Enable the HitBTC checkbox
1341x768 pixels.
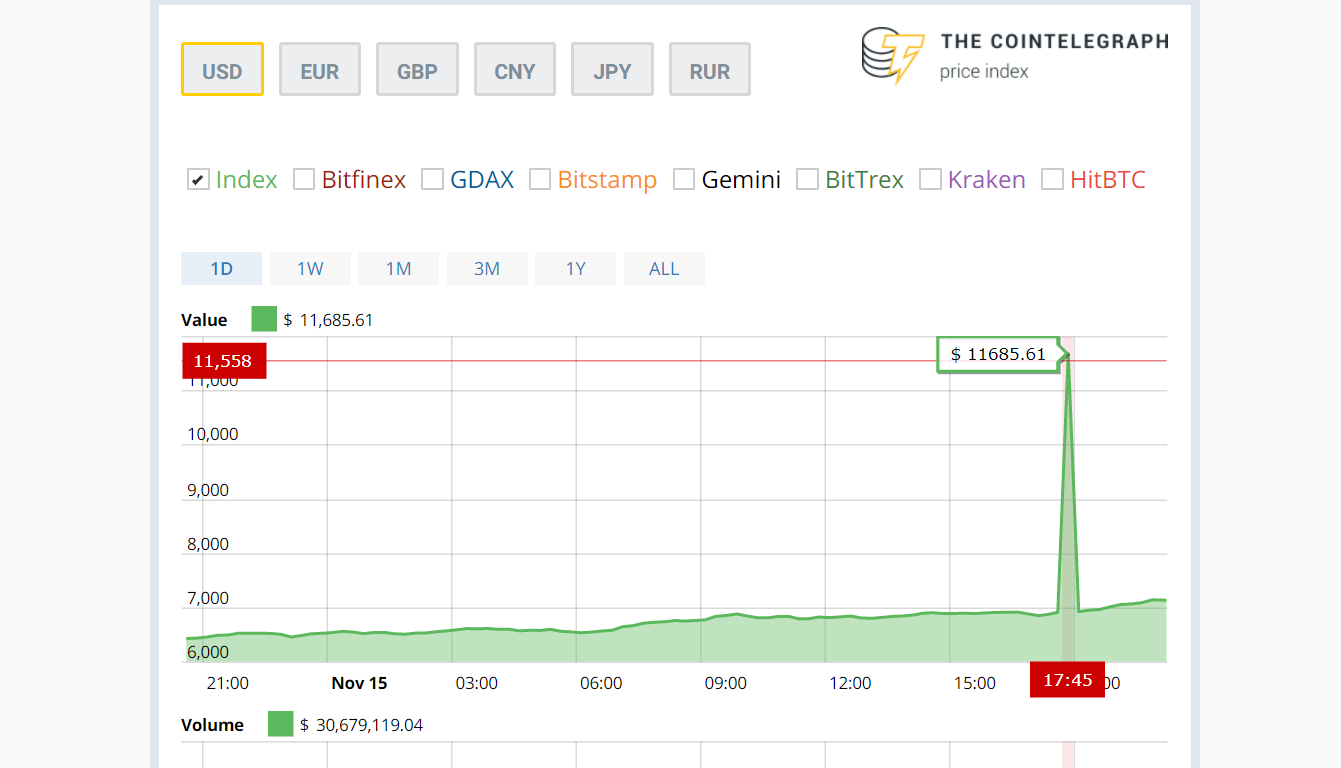1052,180
